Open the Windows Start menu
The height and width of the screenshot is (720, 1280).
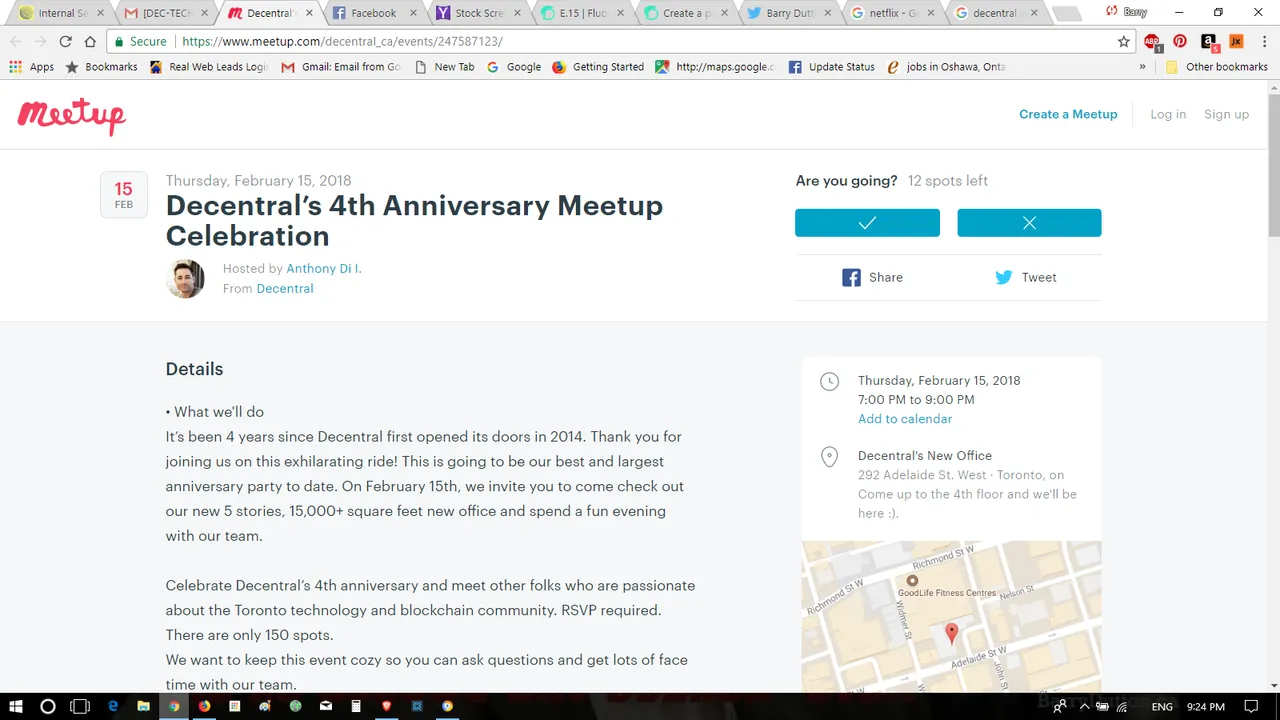[x=15, y=706]
